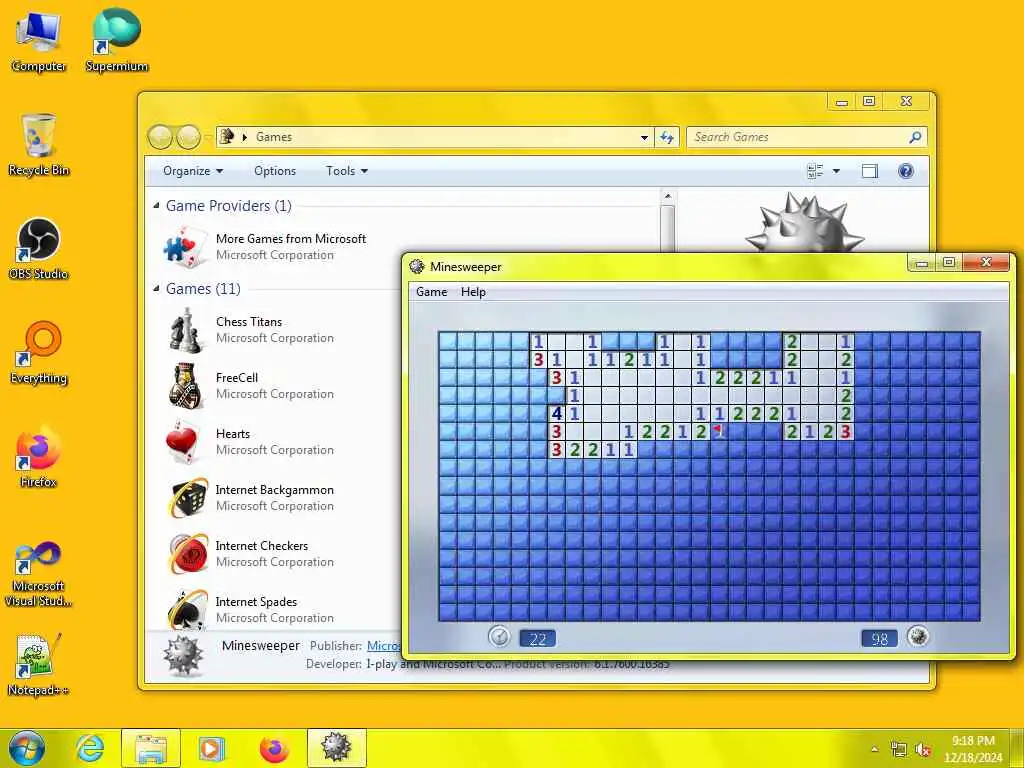Select the Internet Checkers icon
This screenshot has height=768, width=1024.
tap(187, 554)
